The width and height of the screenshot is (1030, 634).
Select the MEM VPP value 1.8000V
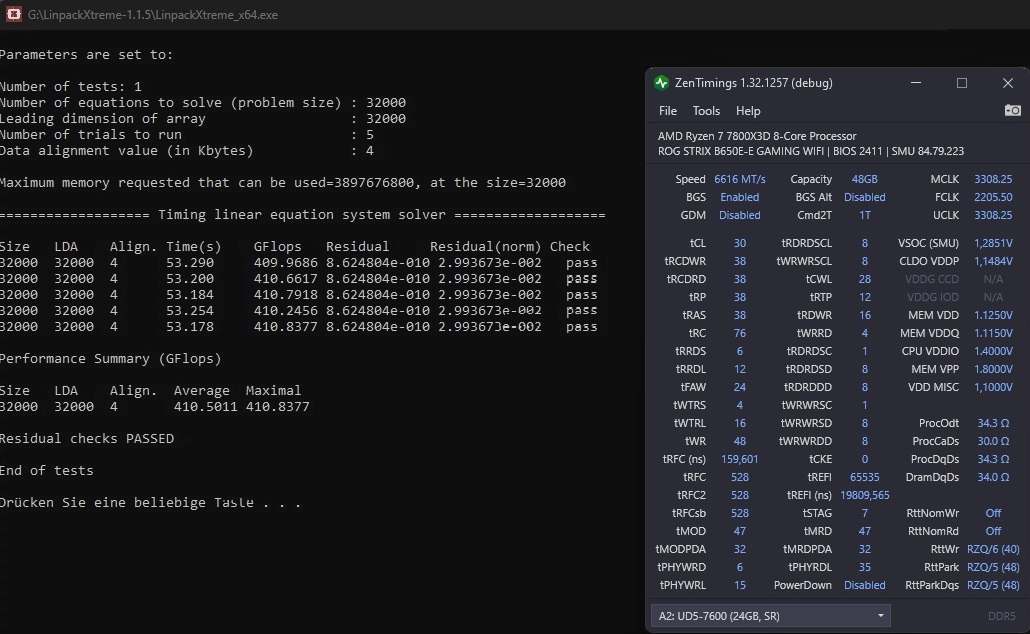pos(993,369)
